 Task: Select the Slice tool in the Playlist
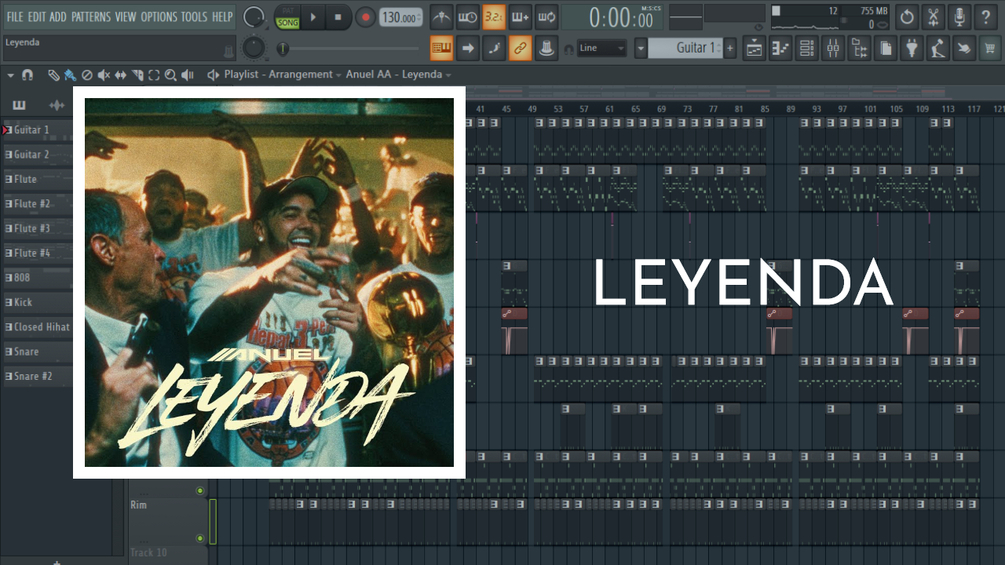(137, 75)
